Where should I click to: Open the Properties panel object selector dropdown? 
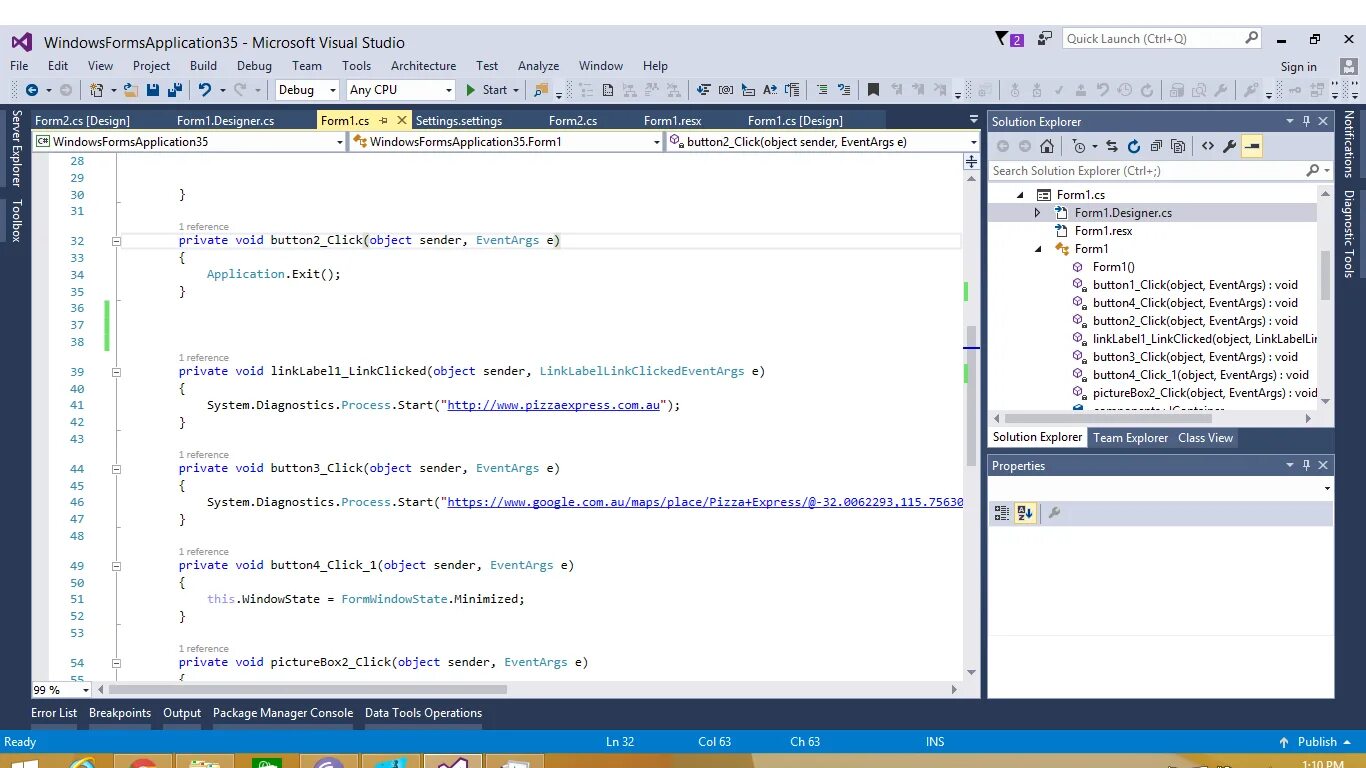pyautogui.click(x=1160, y=488)
